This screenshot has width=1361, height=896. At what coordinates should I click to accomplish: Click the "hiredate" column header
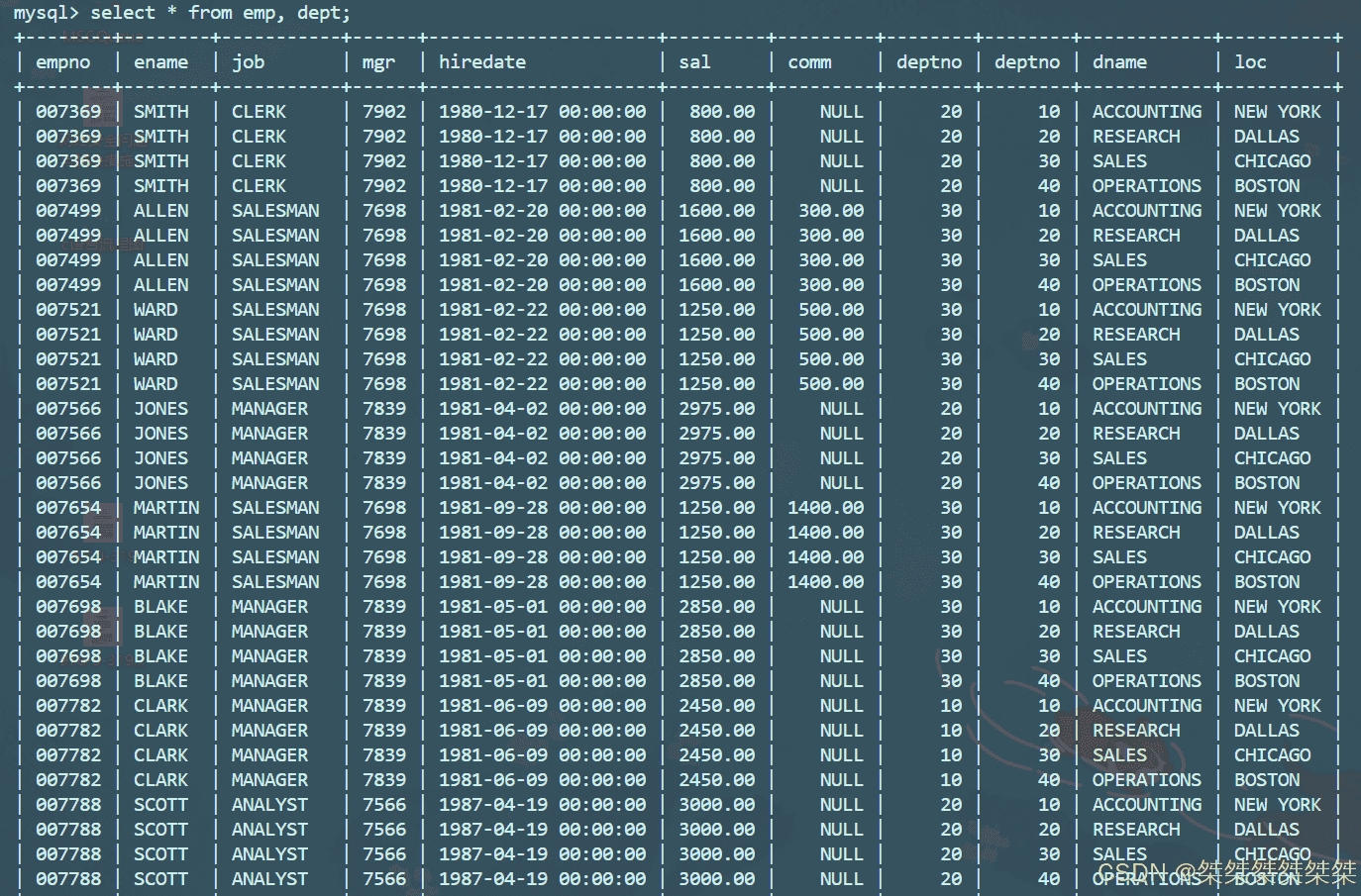(482, 62)
